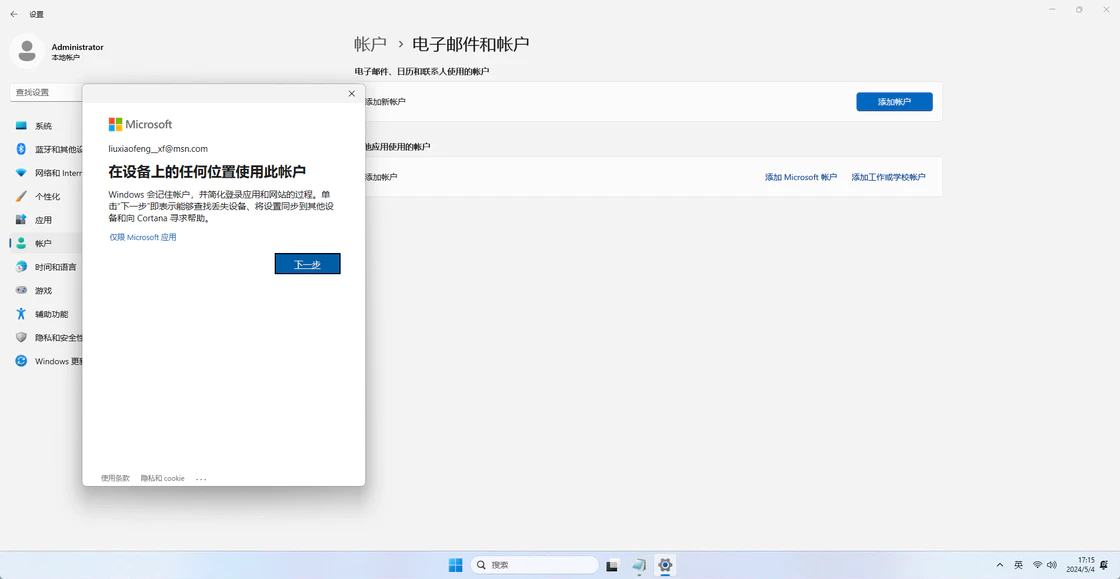
Task: Select the 帐户 sidebar item
Action: 46,243
